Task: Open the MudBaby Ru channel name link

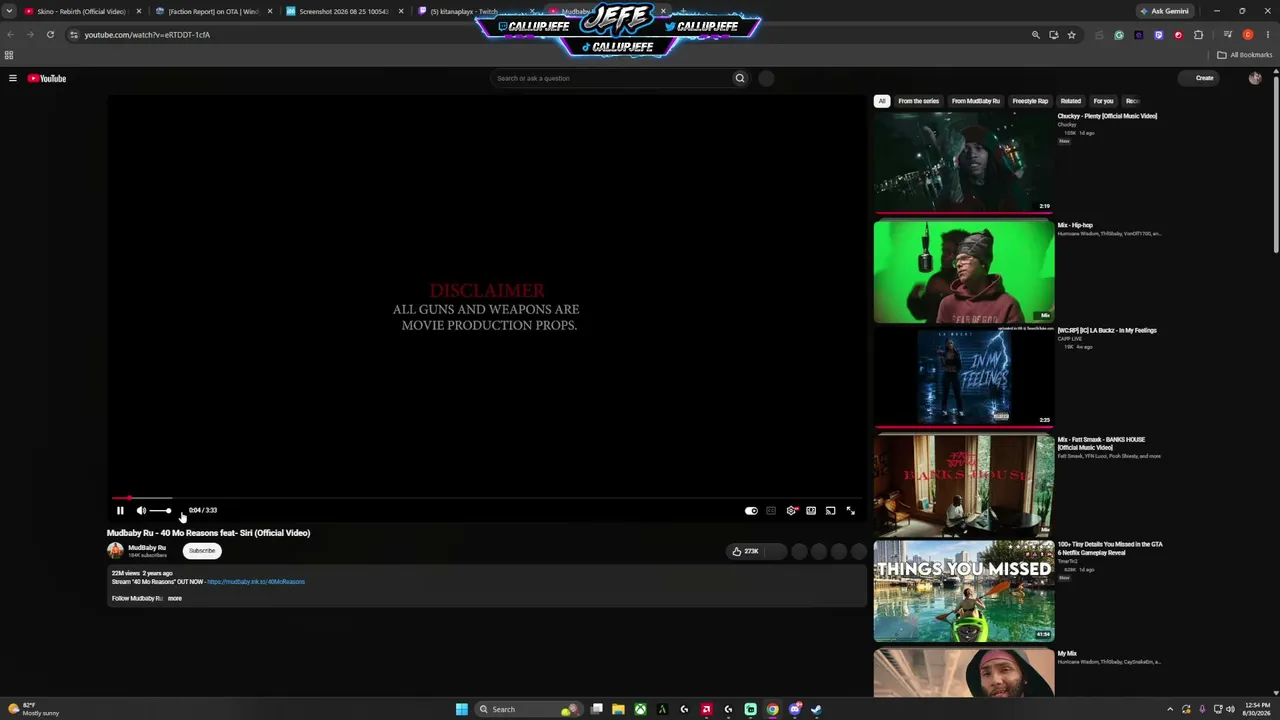Action: tap(147, 548)
